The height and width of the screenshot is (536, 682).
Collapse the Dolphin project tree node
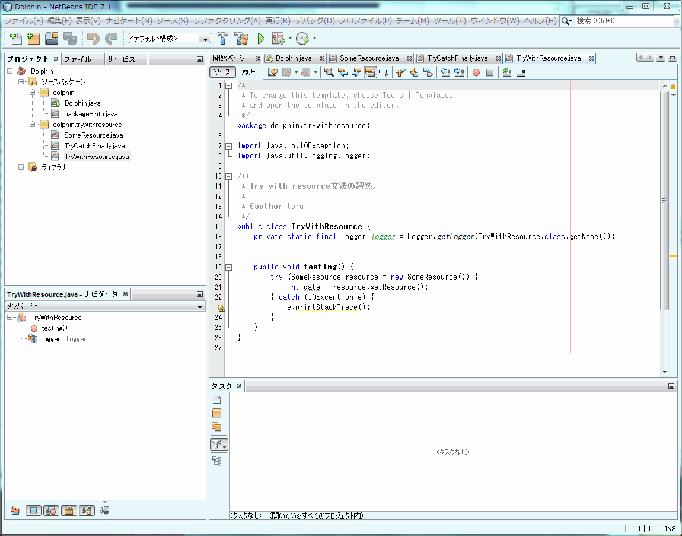(x=10, y=72)
